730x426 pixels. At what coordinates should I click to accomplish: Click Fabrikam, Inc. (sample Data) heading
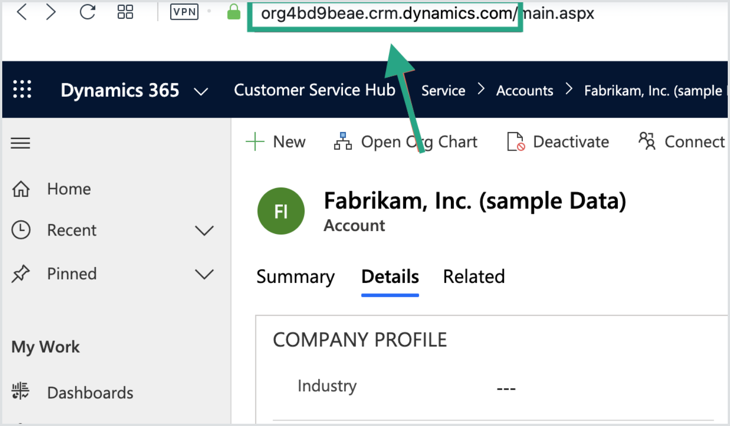point(475,202)
